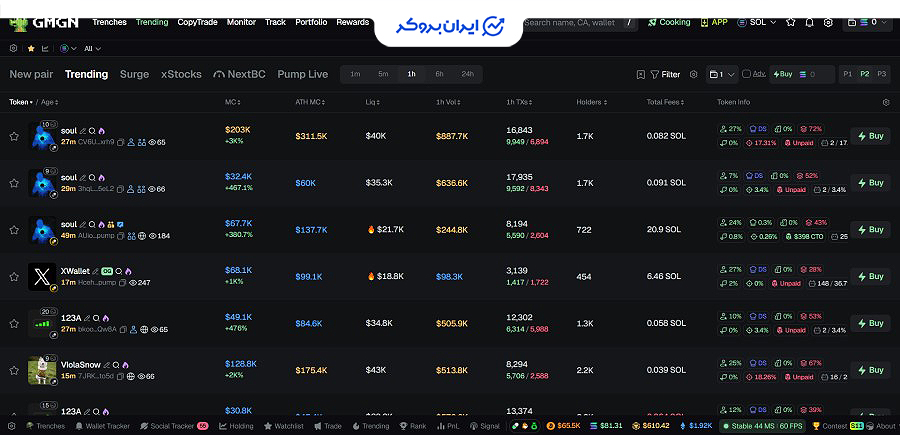The height and width of the screenshot is (435, 900).
Task: Expand the SOL chain dropdown
Action: click(757, 22)
